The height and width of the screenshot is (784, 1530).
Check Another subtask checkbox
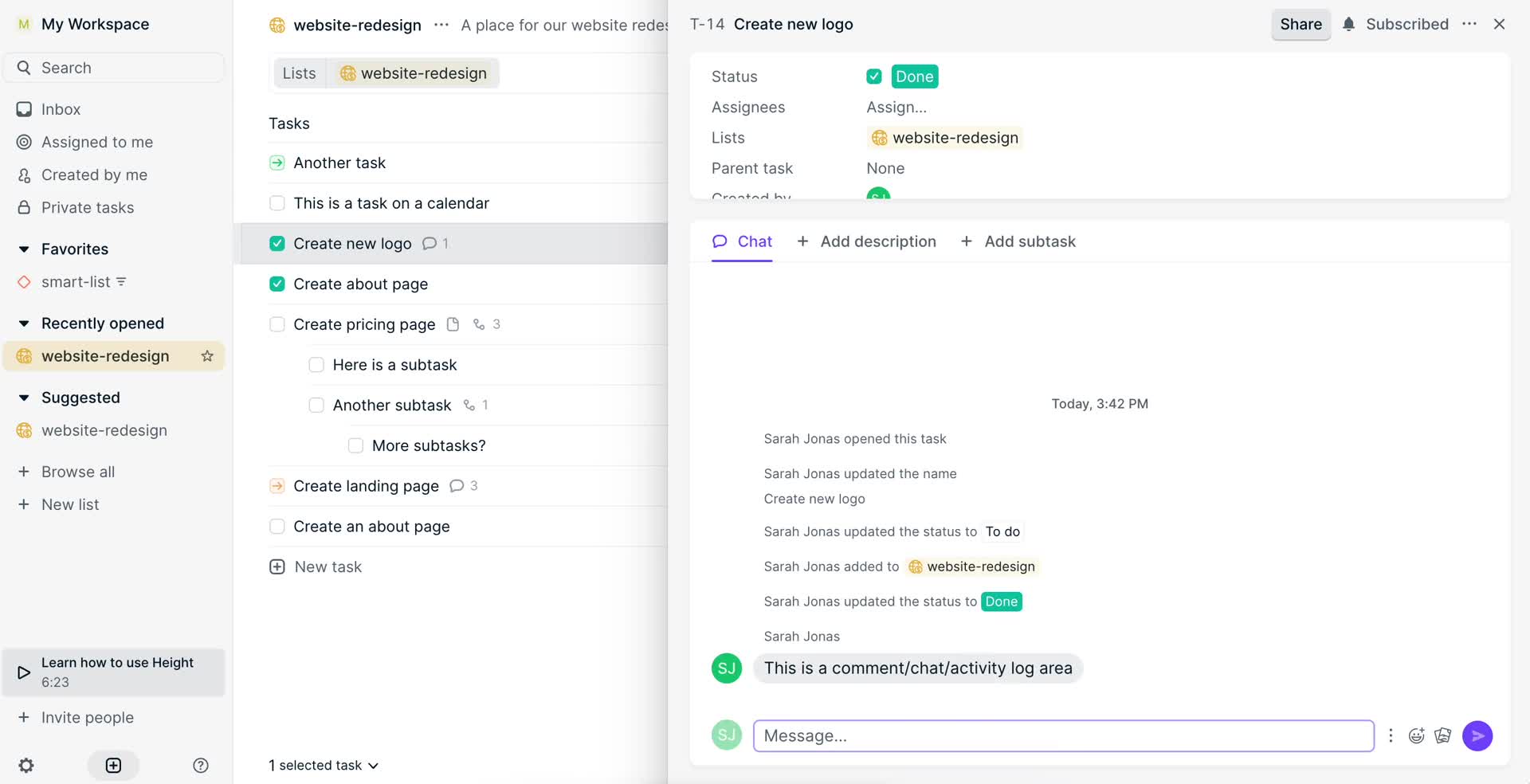point(316,405)
